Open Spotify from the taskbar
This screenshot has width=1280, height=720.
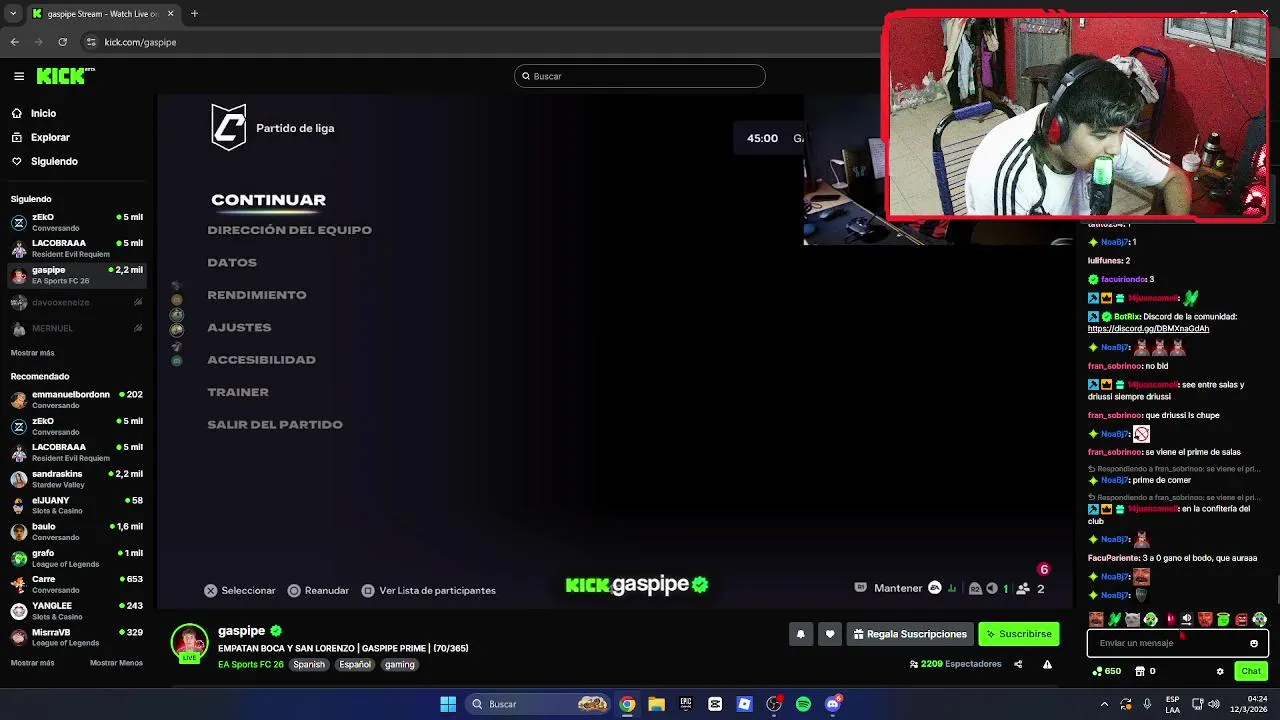(x=803, y=704)
